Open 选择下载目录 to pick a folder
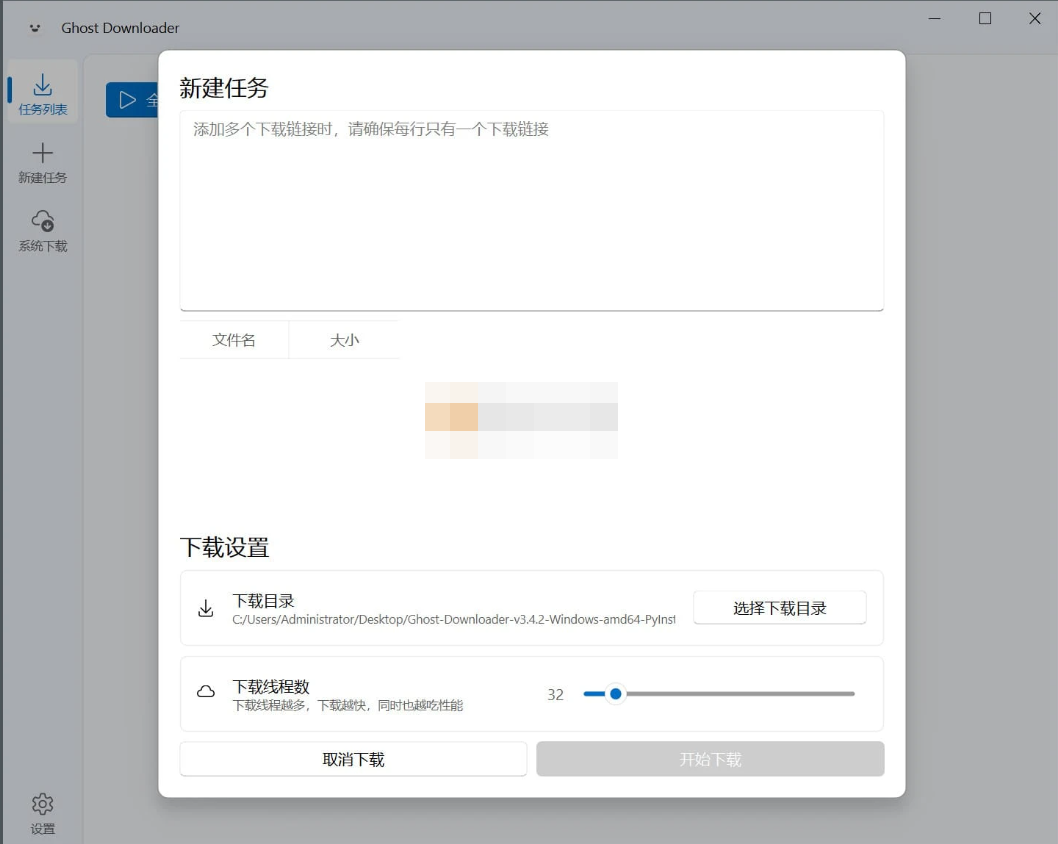1058x844 pixels. 780,607
